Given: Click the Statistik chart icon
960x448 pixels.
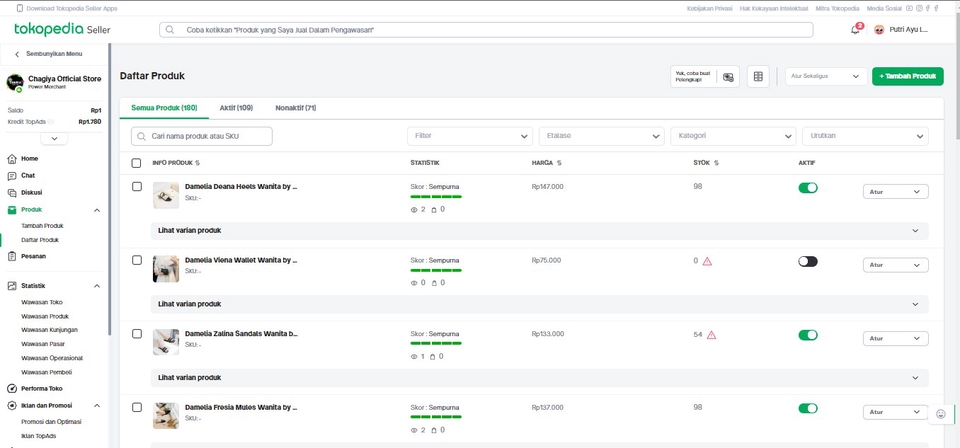Looking at the screenshot, I should coord(12,286).
